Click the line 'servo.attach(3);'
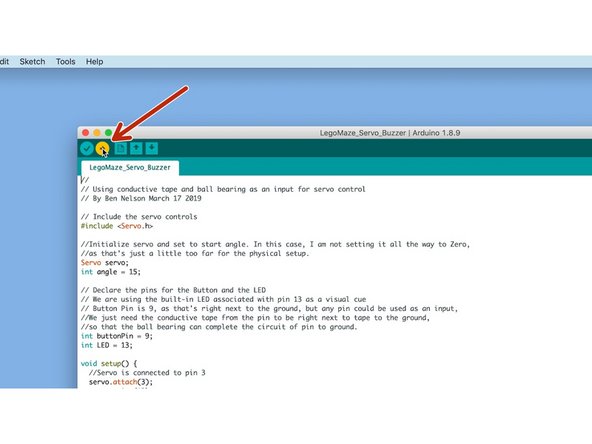Image resolution: width=592 pixels, height=444 pixels. click(121, 382)
